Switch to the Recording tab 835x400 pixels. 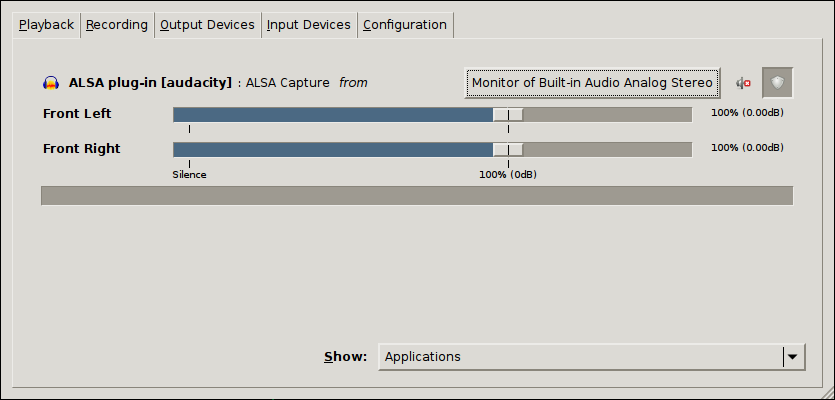click(117, 25)
